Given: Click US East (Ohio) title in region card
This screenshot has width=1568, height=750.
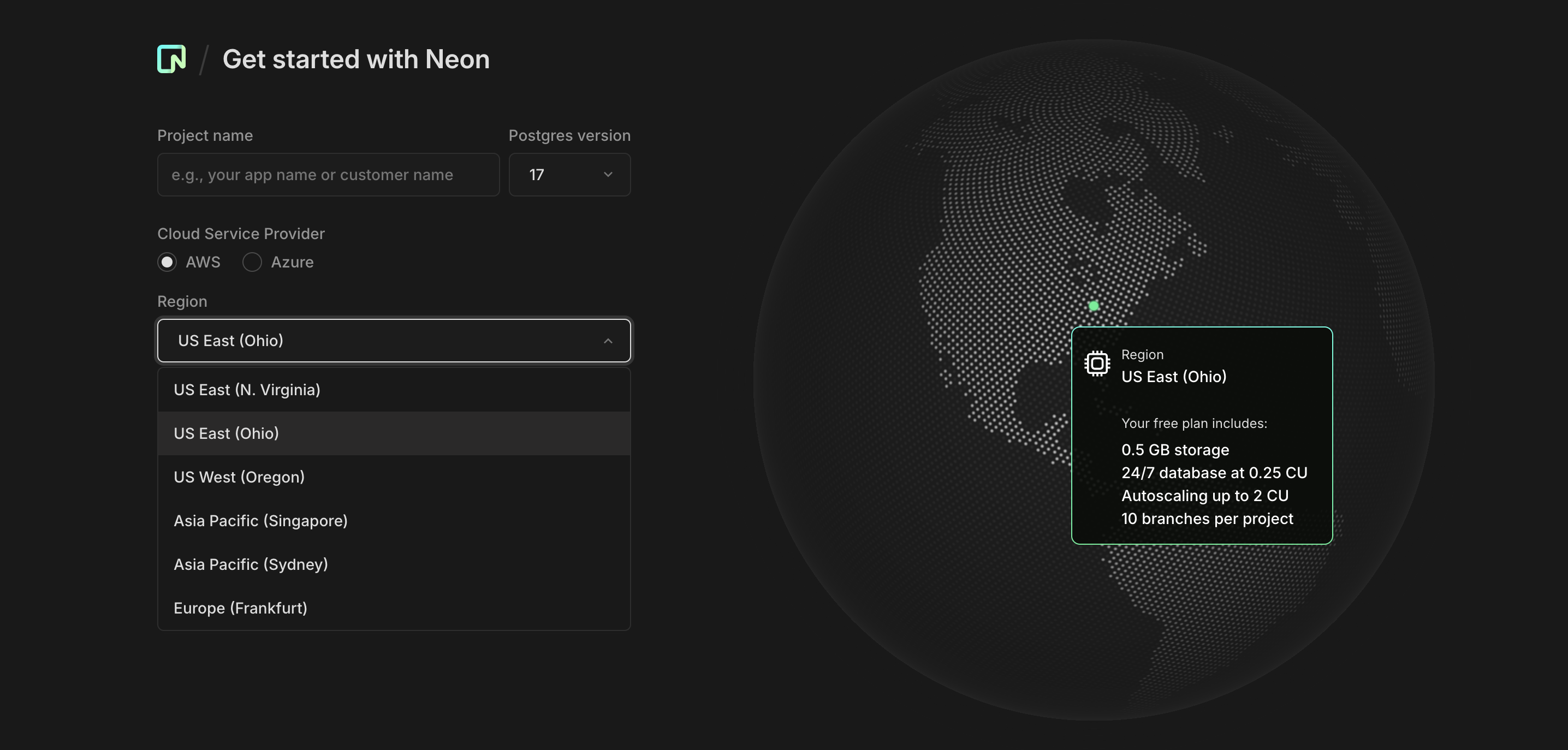Looking at the screenshot, I should point(1174,377).
